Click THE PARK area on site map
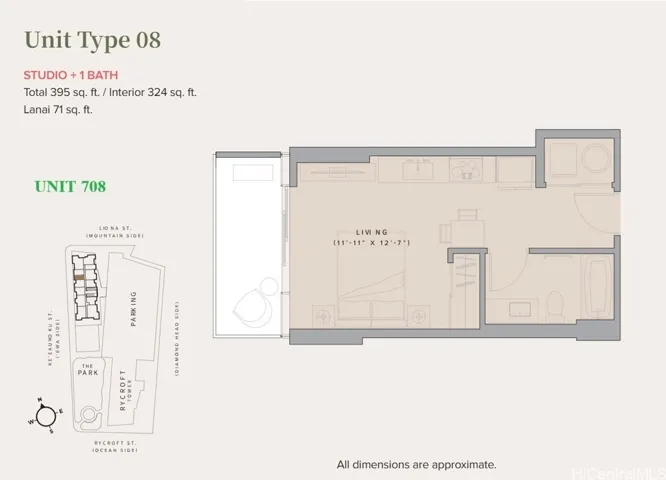 point(88,370)
